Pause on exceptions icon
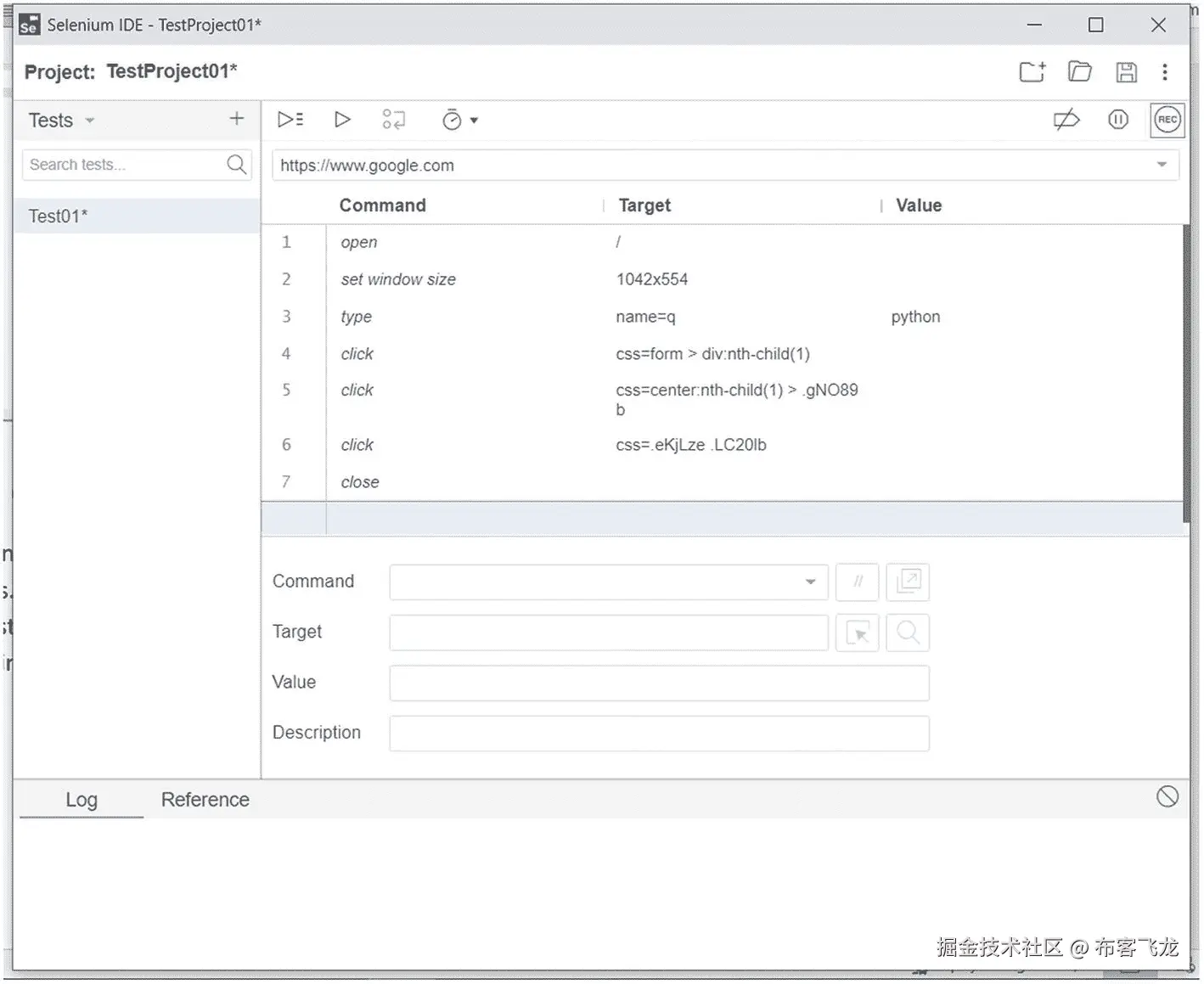 1118,120
